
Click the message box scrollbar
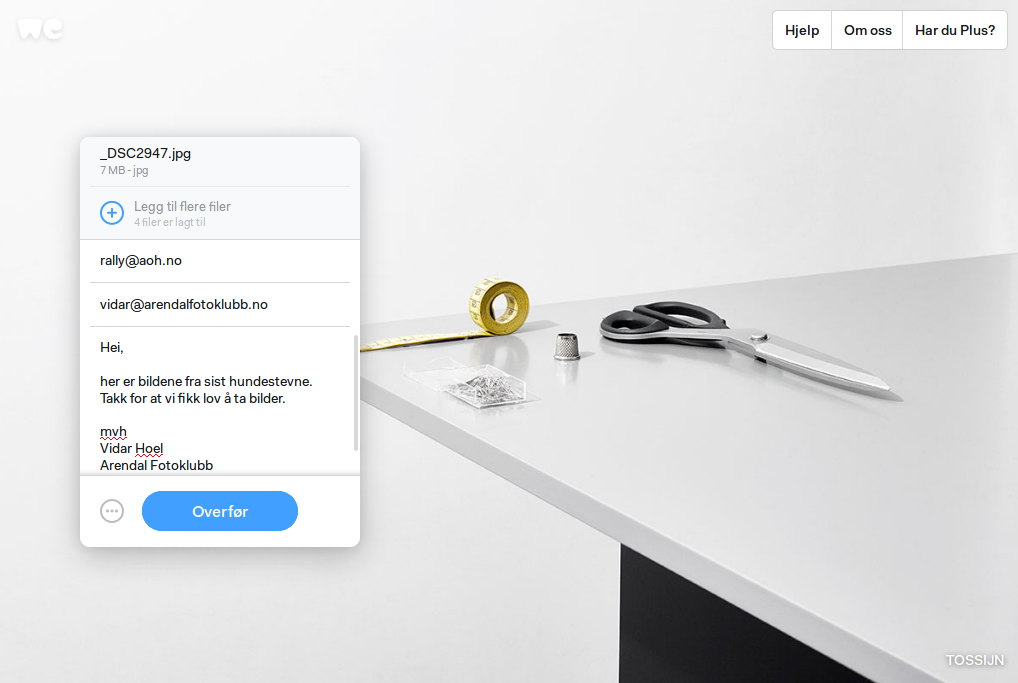coord(356,393)
